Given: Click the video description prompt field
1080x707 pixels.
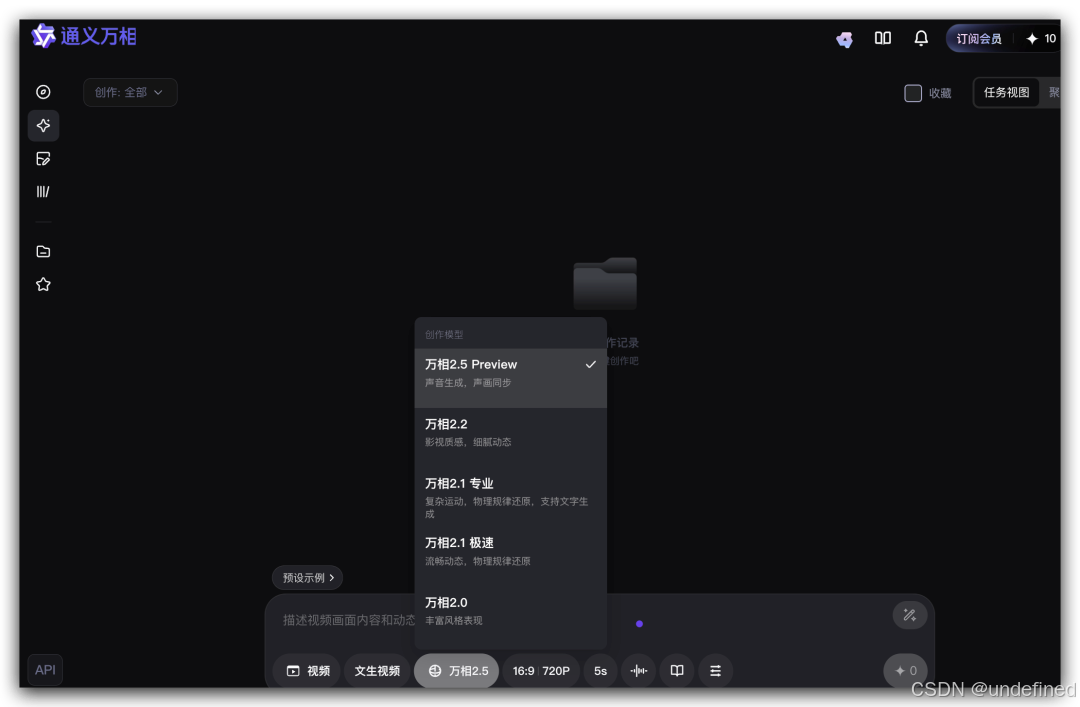Looking at the screenshot, I should [x=579, y=620].
